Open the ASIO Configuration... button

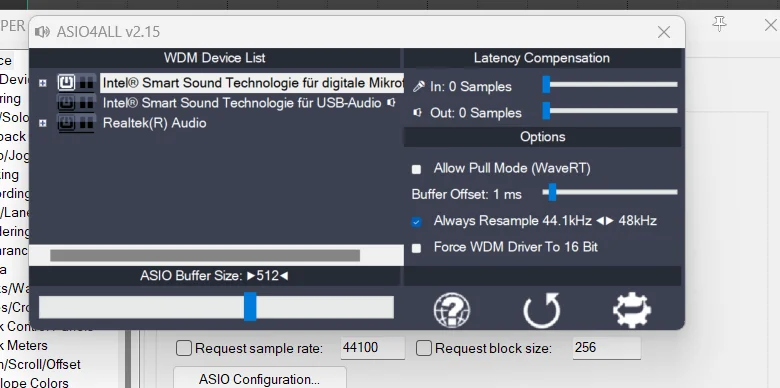259,379
